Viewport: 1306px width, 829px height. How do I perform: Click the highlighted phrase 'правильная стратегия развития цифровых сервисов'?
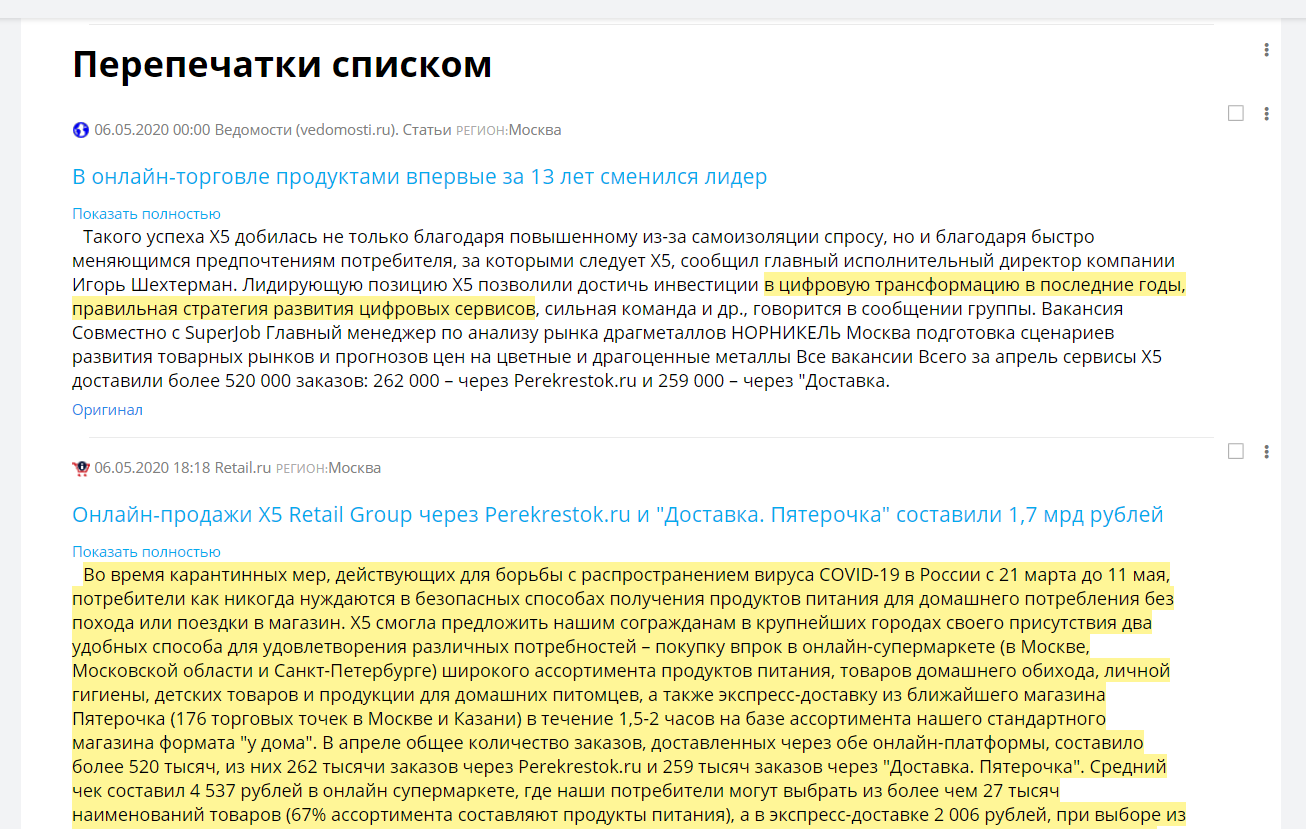click(304, 308)
